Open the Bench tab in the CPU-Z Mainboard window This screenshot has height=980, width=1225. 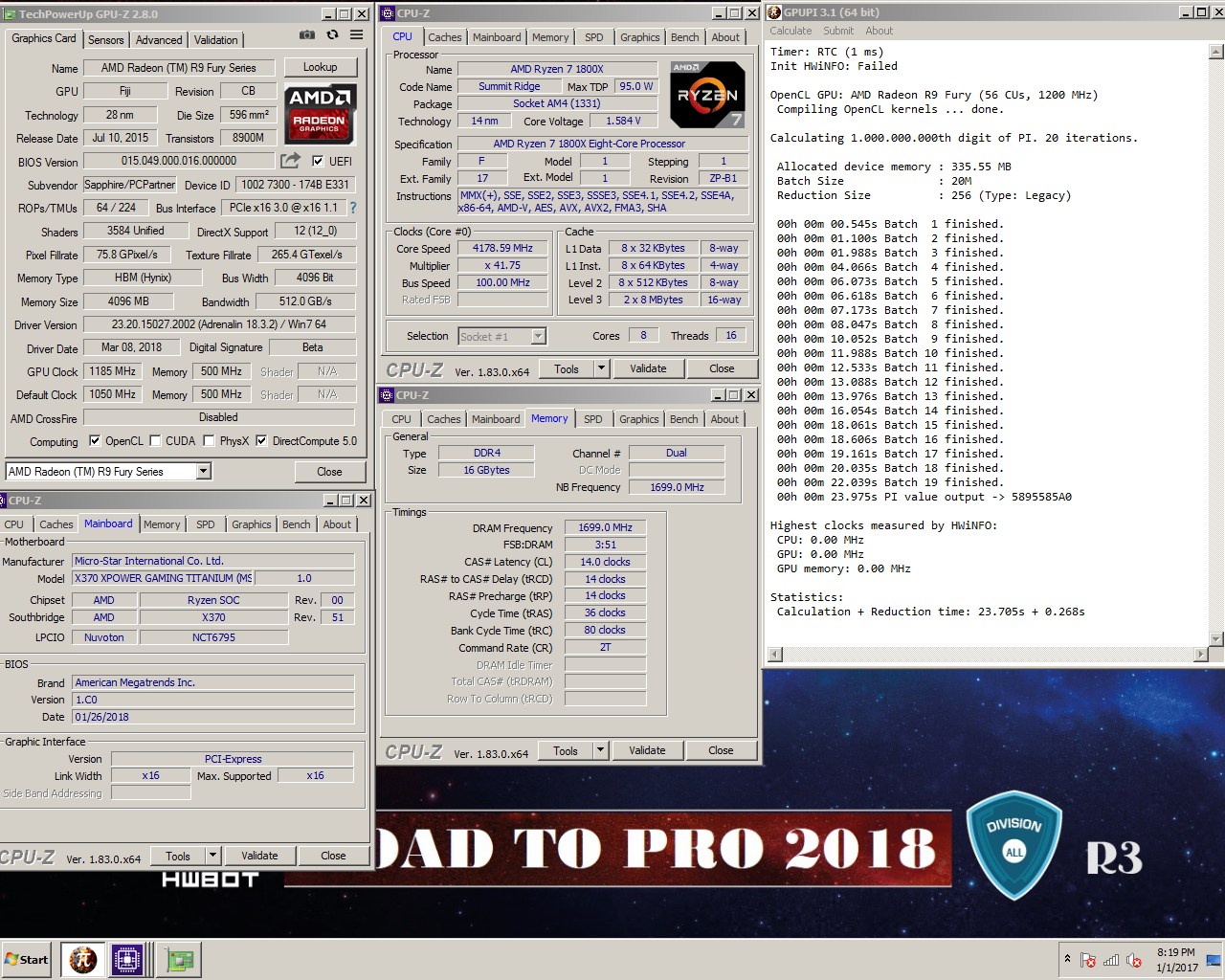296,524
